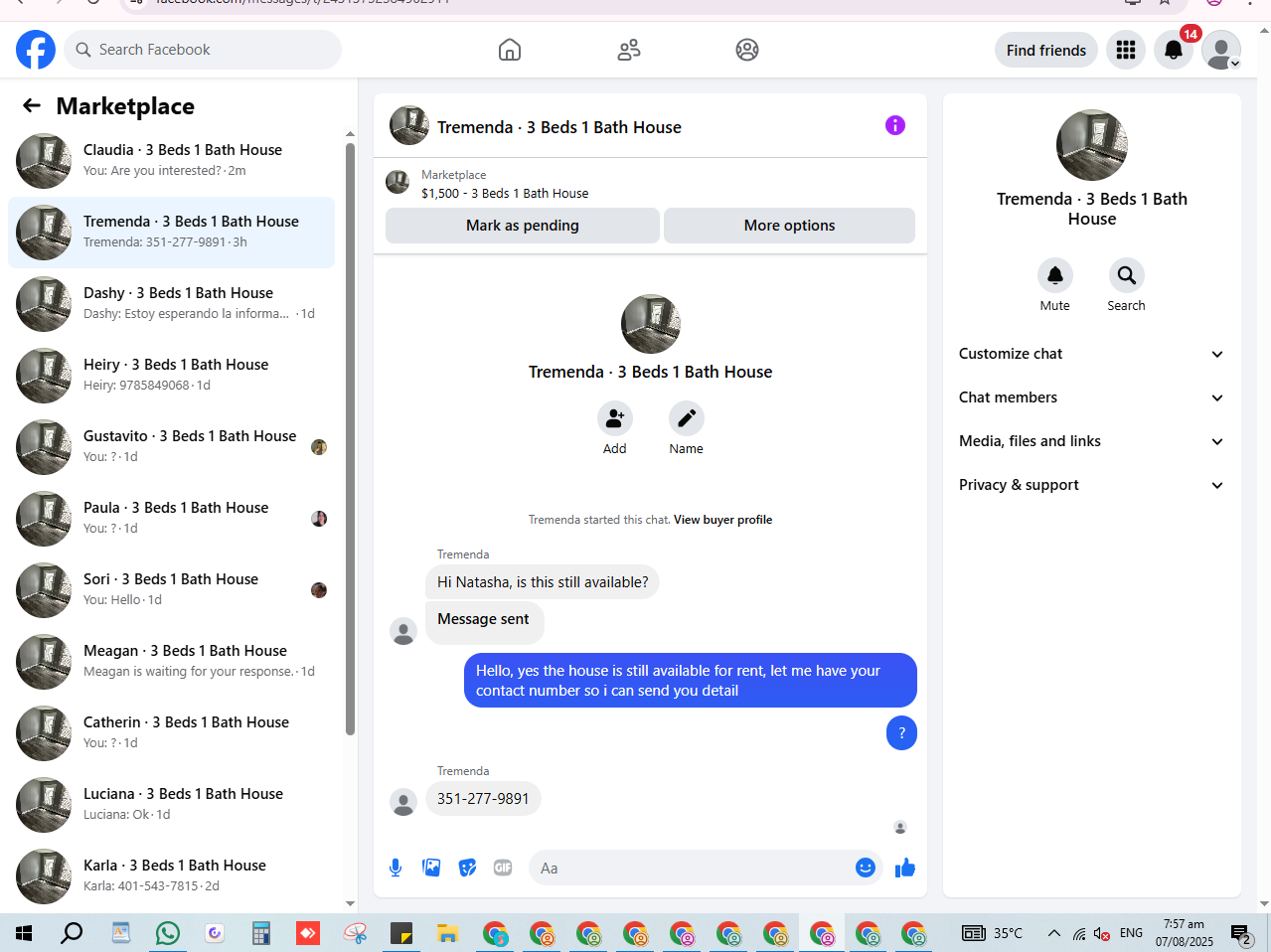The width and height of the screenshot is (1271, 952).
Task: Open the account profile avatar menu
Action: 1221,50
